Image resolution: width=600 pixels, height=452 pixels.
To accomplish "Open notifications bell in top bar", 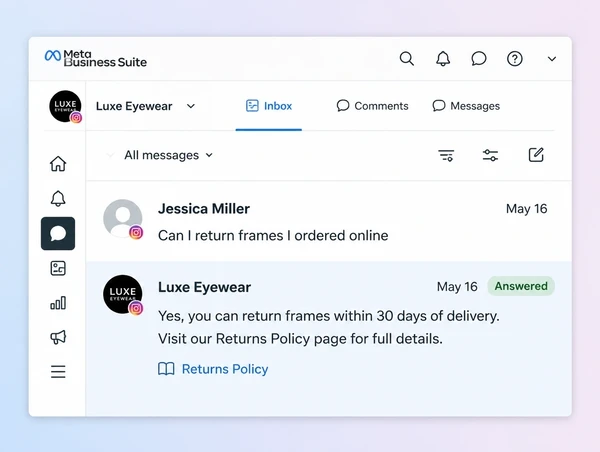I will pos(443,59).
